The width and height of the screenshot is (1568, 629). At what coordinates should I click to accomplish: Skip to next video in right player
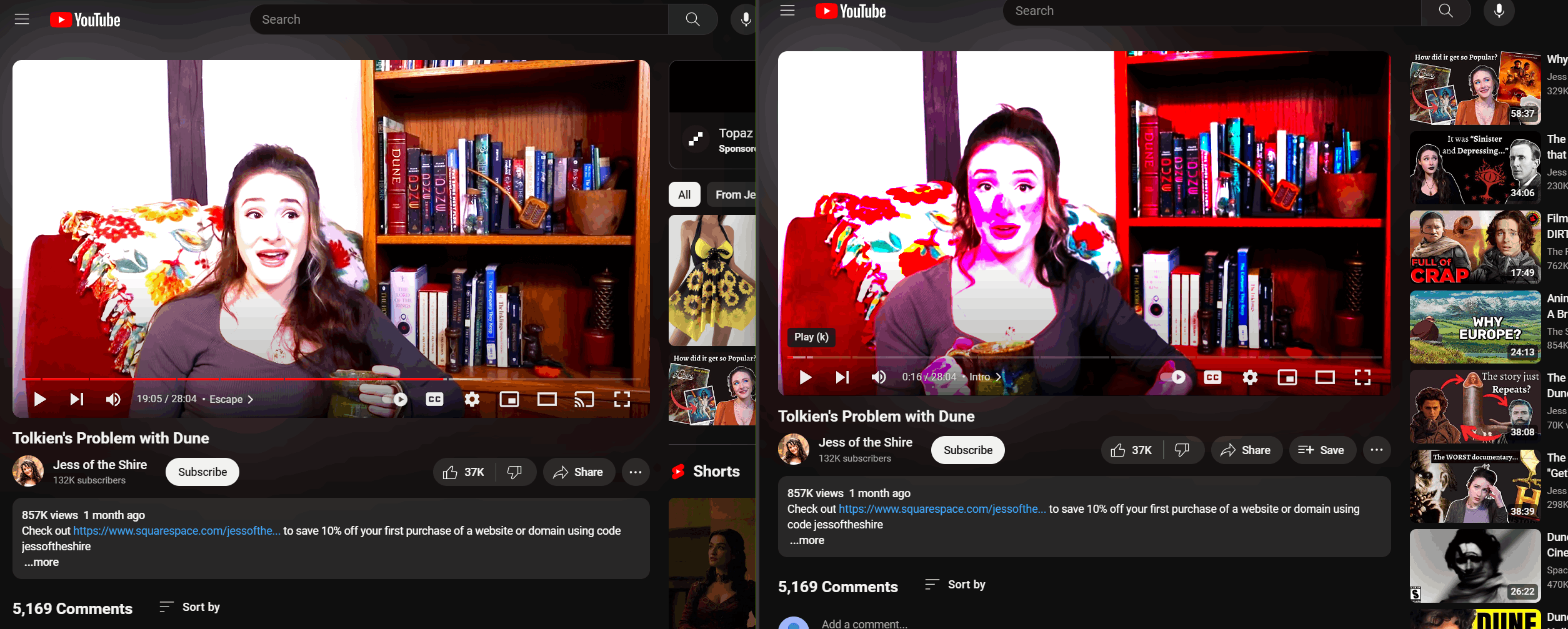click(x=842, y=377)
